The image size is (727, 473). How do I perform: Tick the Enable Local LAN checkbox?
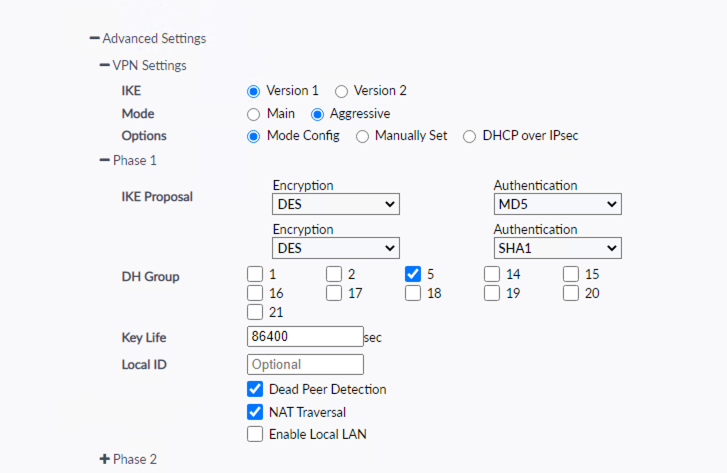255,434
